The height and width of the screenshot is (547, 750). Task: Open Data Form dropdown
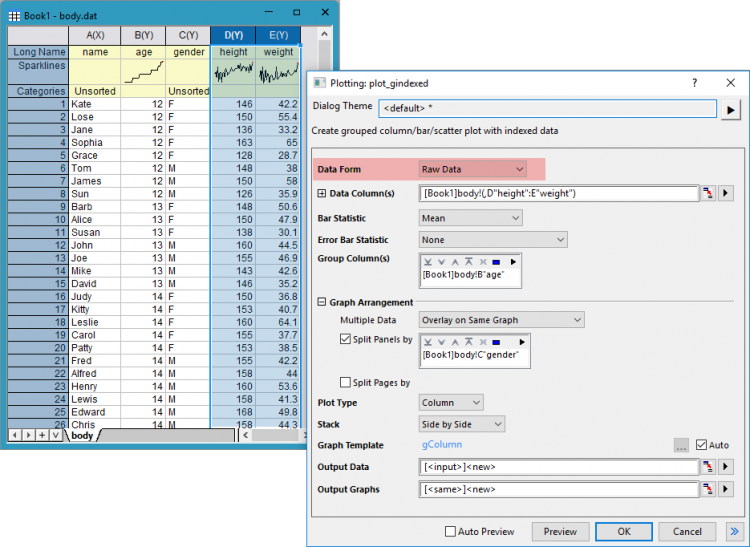472,169
